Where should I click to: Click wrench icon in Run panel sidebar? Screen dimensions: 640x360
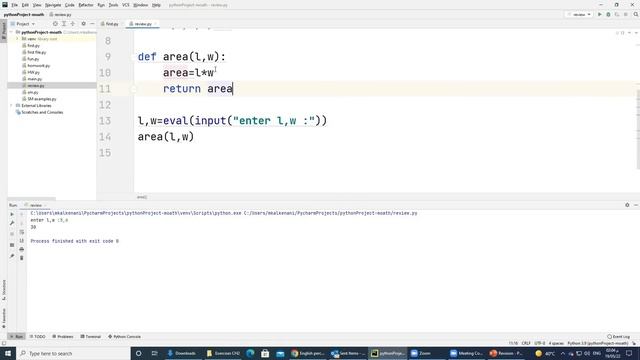pos(12,223)
